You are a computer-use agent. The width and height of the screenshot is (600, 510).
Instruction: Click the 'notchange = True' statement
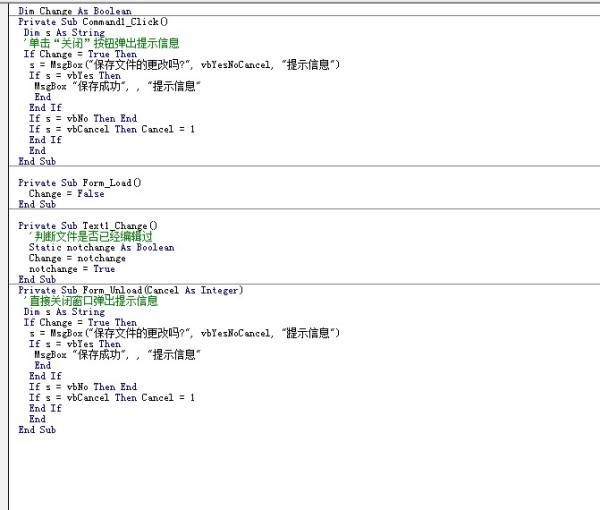(72, 269)
